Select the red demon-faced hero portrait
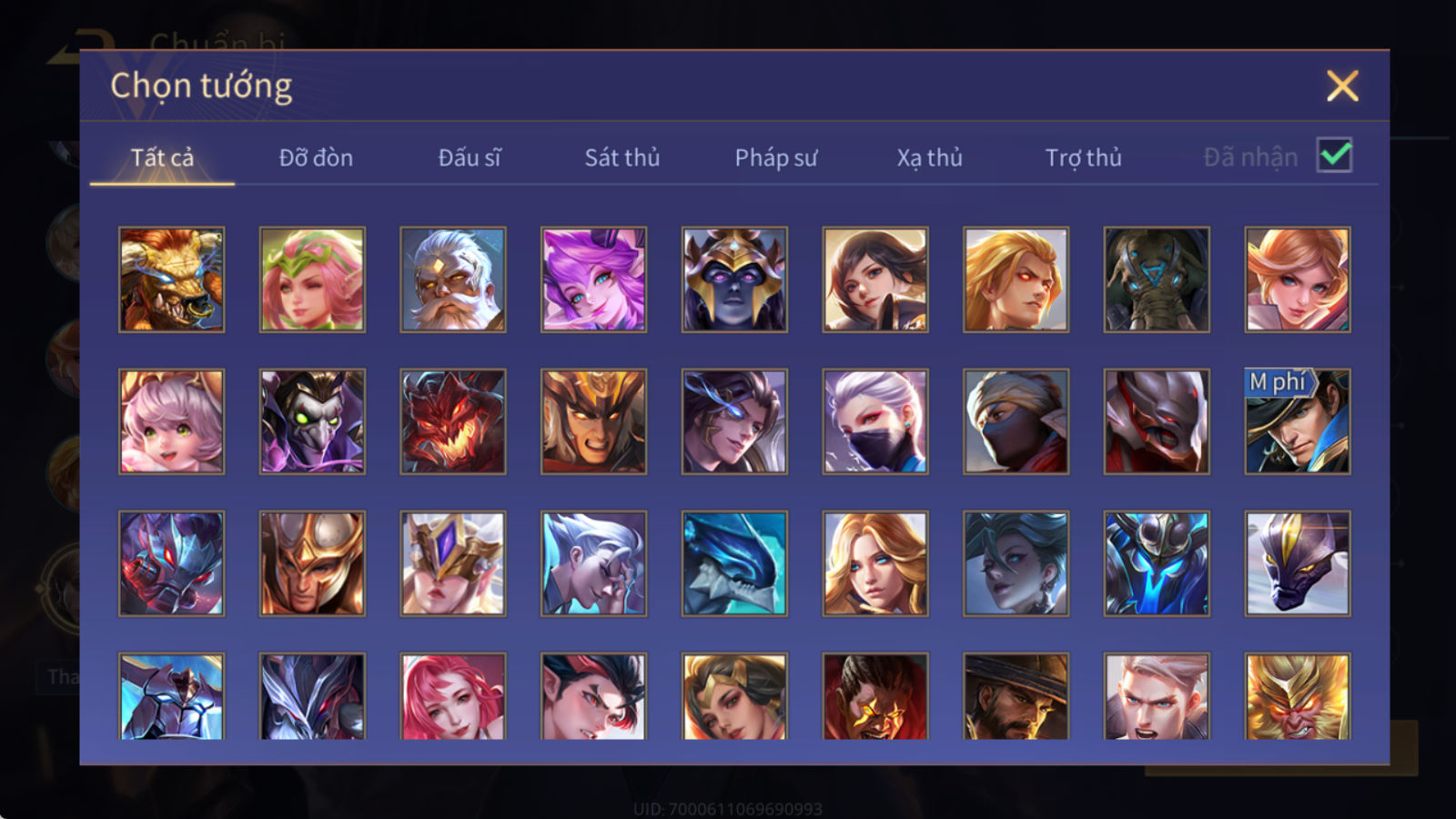Viewport: 1456px width, 819px height. (x=453, y=421)
